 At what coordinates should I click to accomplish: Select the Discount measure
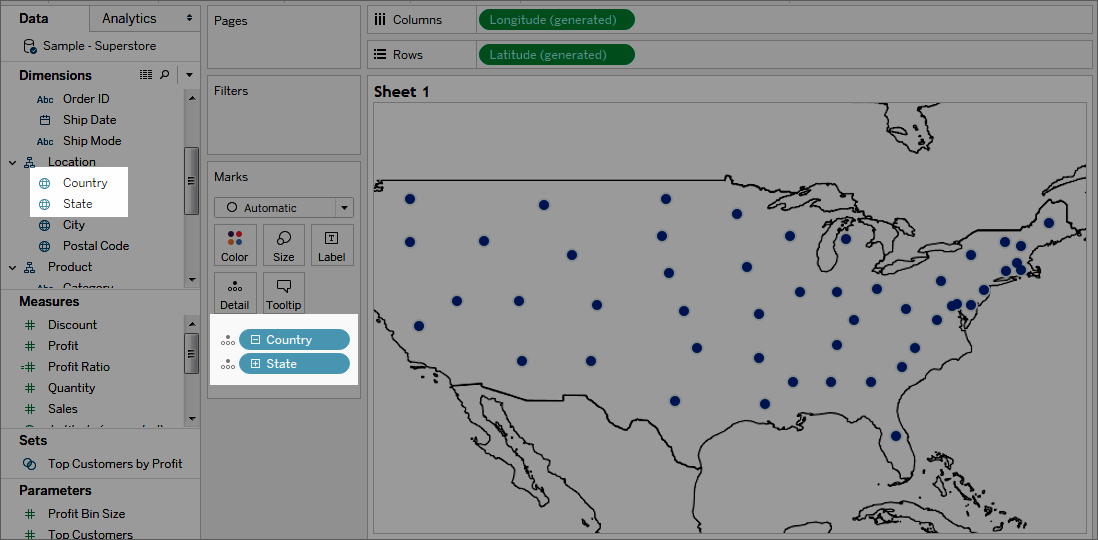(72, 325)
